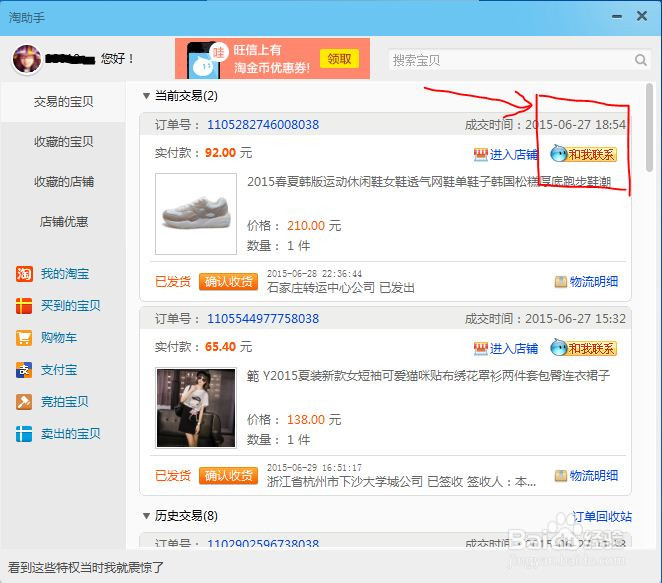662x583 pixels.
Task: Click Wangwang icon in the 65.40 order
Action: (x=559, y=347)
